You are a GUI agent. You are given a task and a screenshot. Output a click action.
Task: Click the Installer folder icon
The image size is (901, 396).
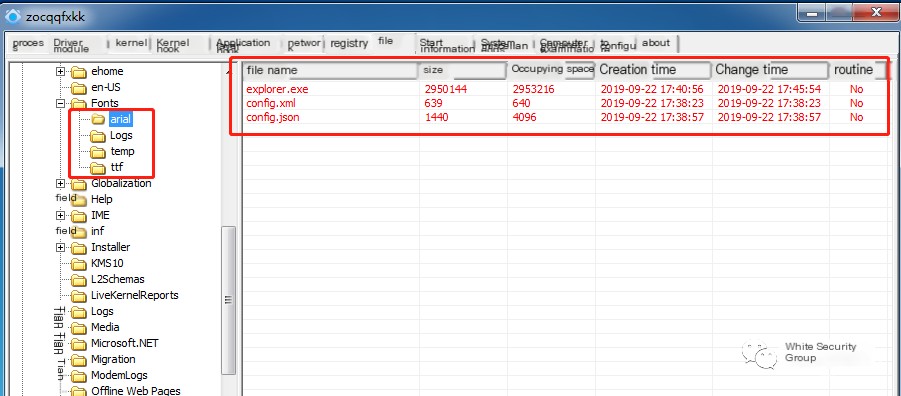coord(78,248)
